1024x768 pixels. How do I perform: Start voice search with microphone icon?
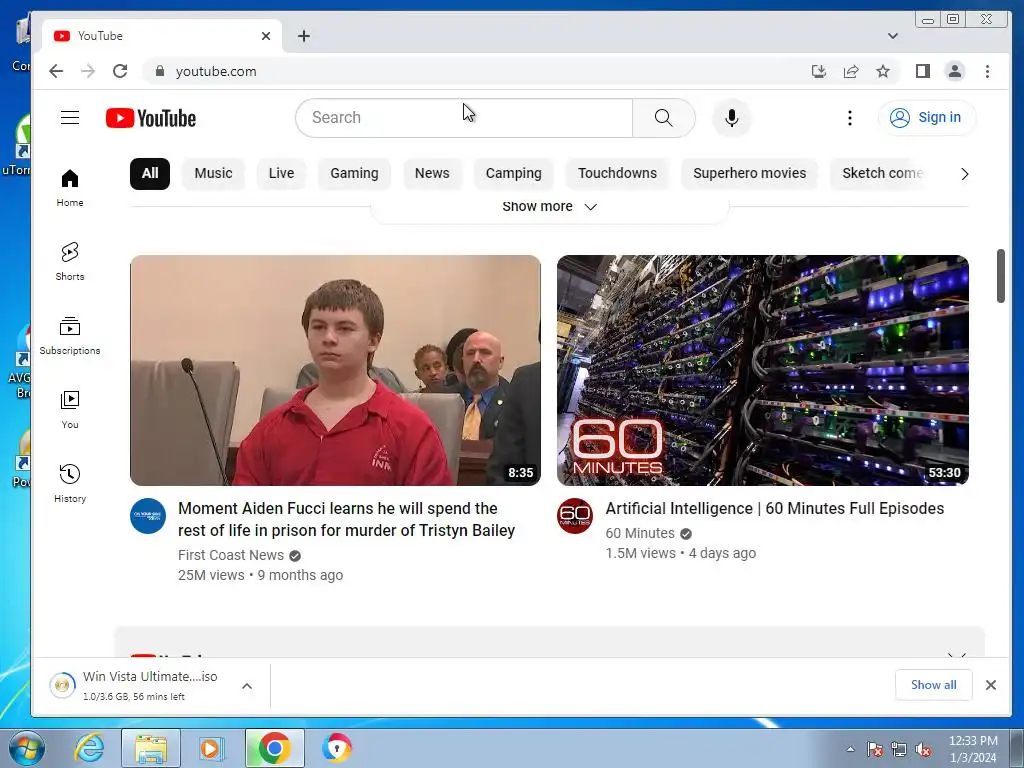point(731,118)
